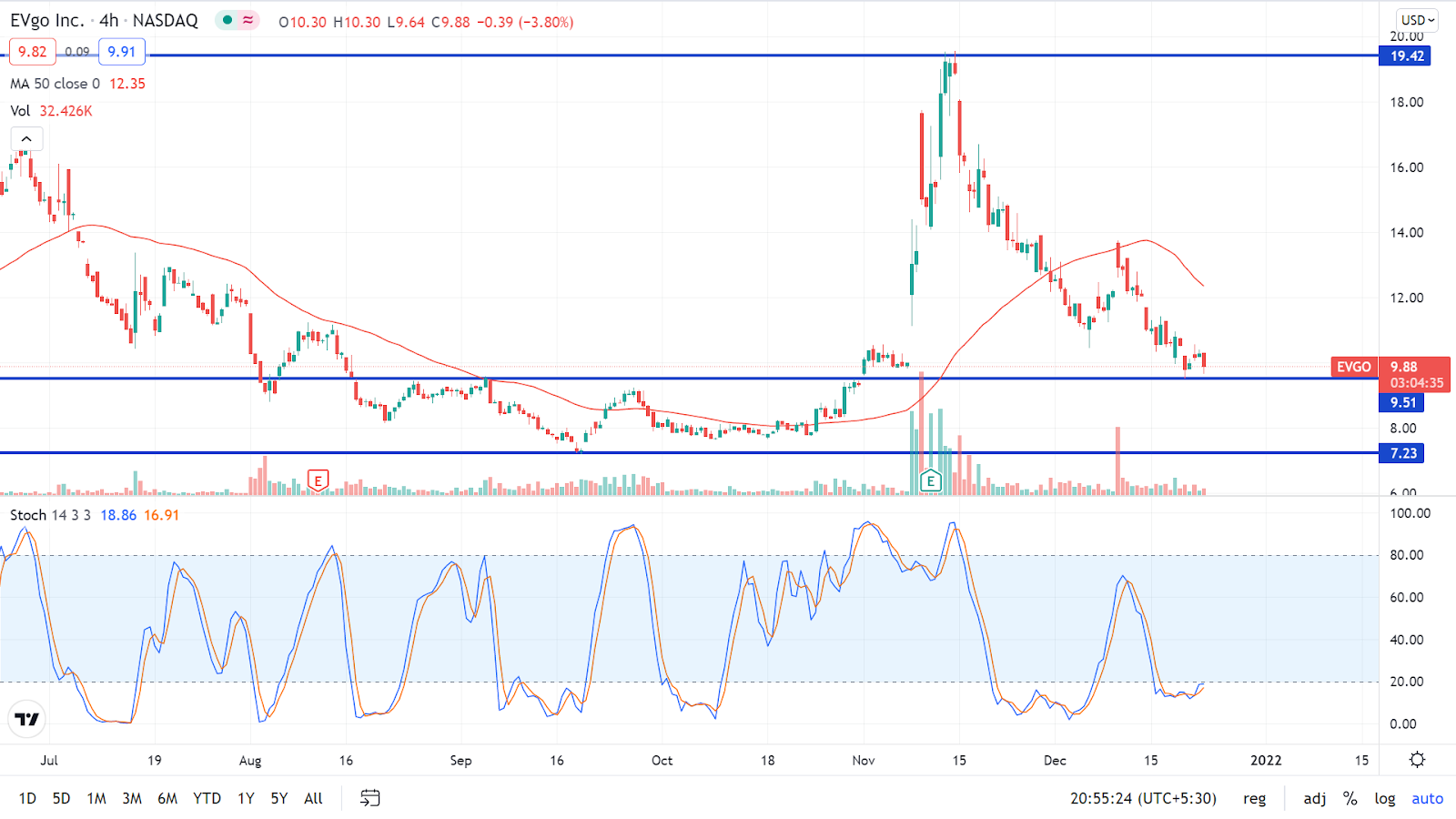Click the O10.30 open price value
The width and height of the screenshot is (1456, 819).
click(302, 22)
